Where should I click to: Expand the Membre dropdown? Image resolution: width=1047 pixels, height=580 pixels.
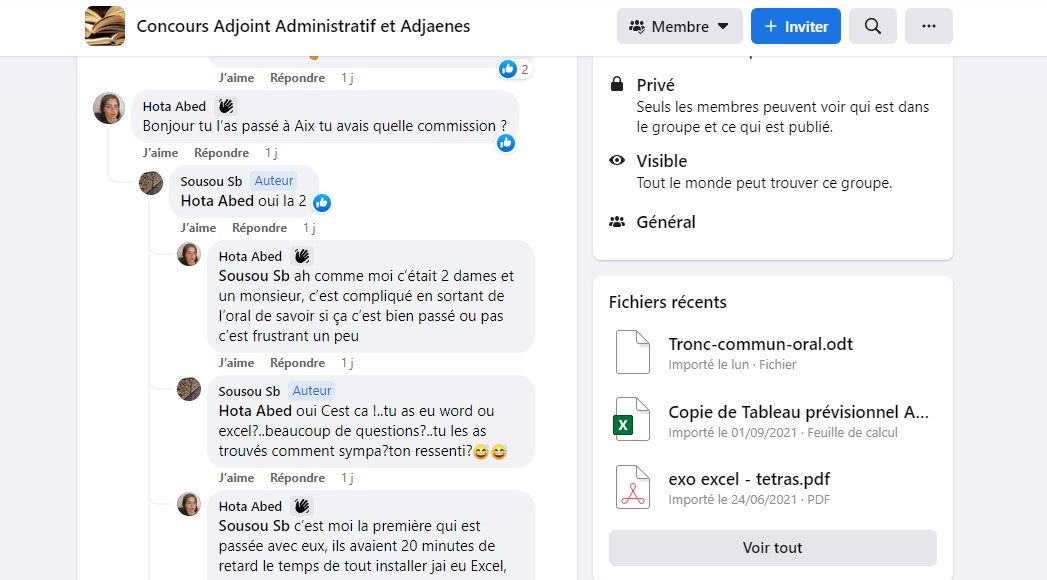pyautogui.click(x=679, y=26)
